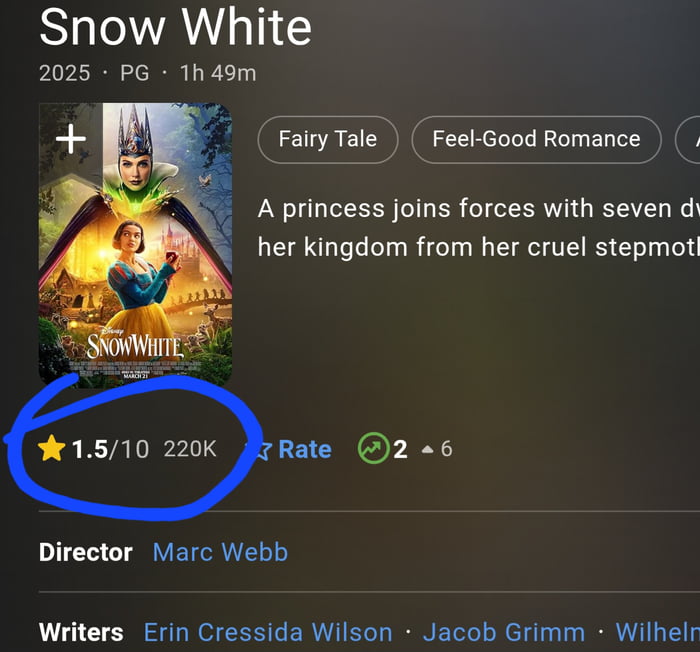Open the Snow White poster image
This screenshot has height=652, width=700.
[x=135, y=260]
